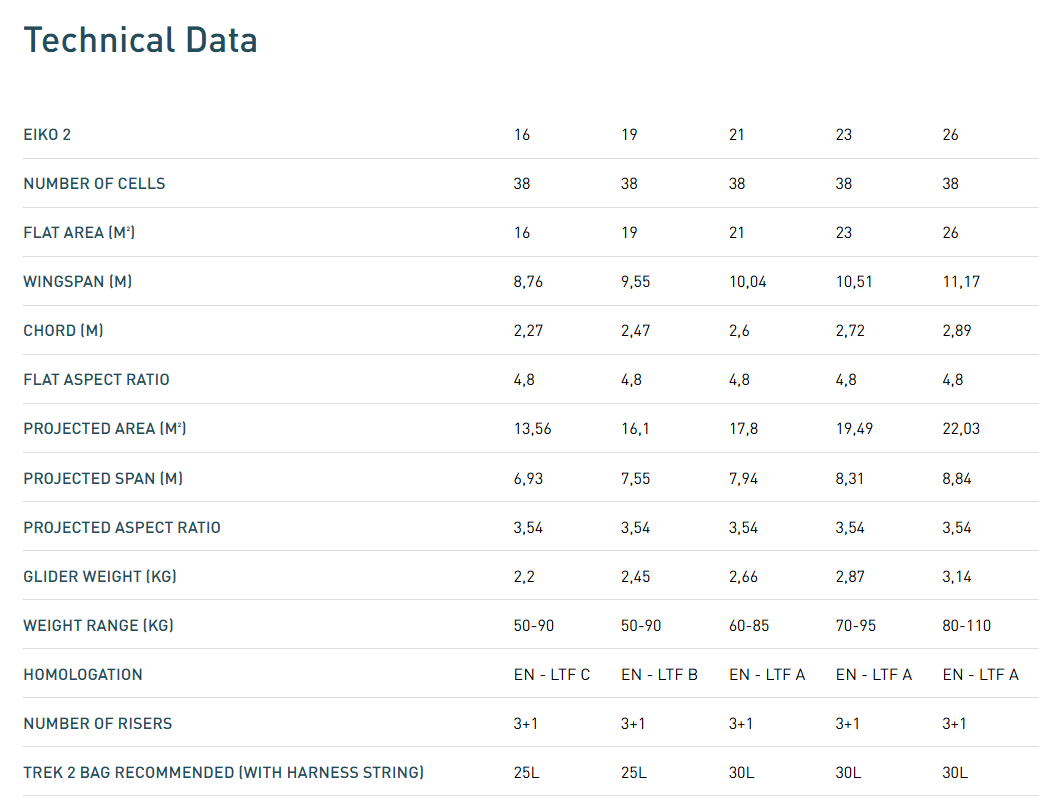This screenshot has width=1039, height=805.
Task: Select chord value 2,47
Action: click(x=635, y=331)
